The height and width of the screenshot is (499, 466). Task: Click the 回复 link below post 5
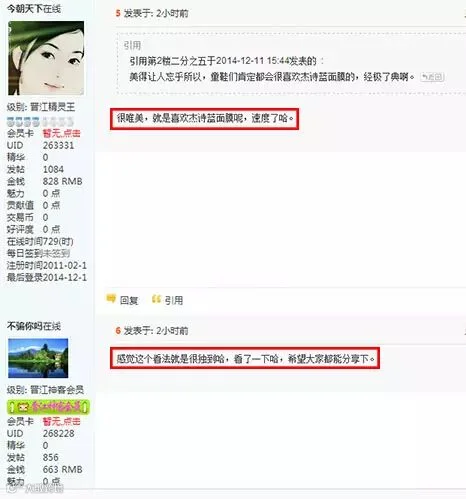coord(129,300)
